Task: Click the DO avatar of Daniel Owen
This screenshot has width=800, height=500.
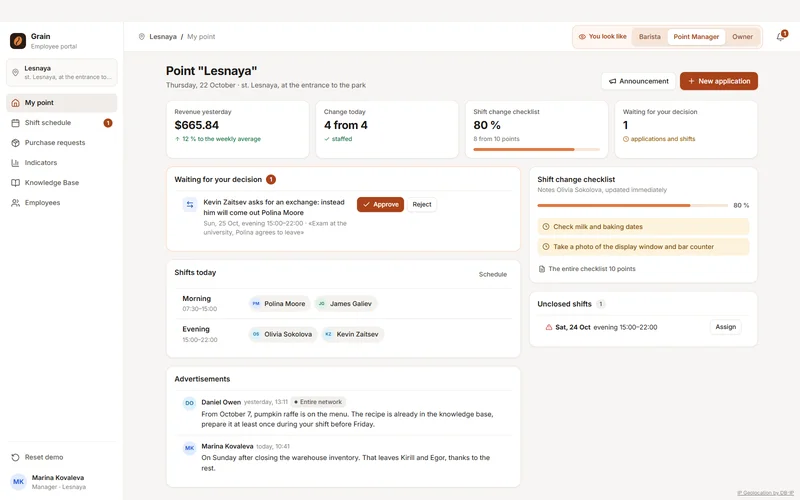Action: click(189, 403)
